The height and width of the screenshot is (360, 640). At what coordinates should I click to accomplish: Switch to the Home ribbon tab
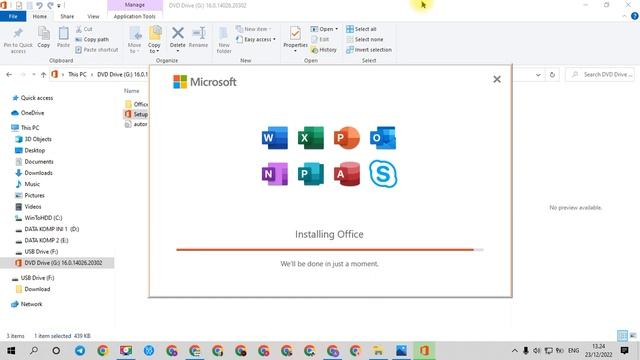point(40,16)
